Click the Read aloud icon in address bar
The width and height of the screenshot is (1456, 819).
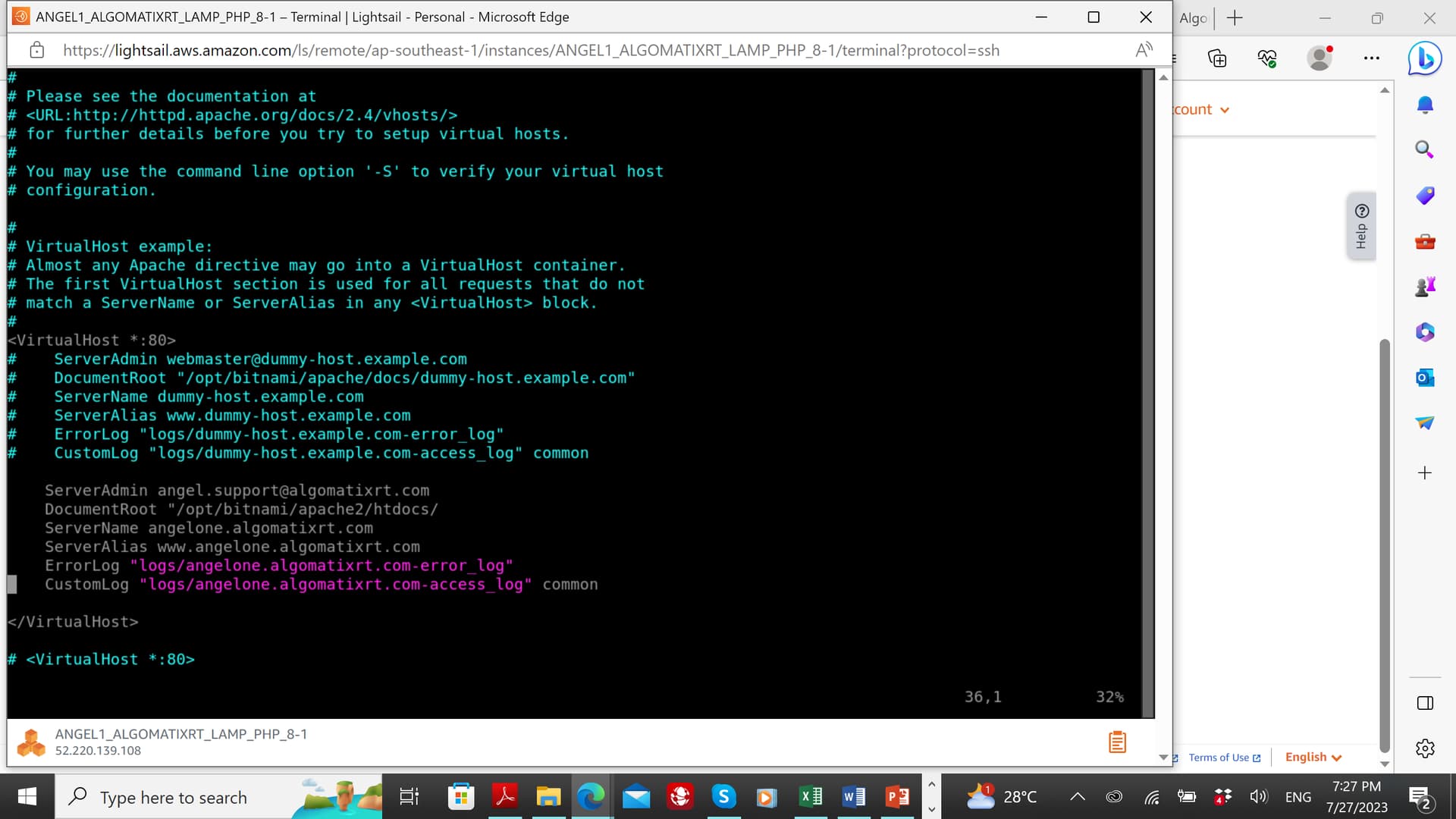pyautogui.click(x=1144, y=50)
